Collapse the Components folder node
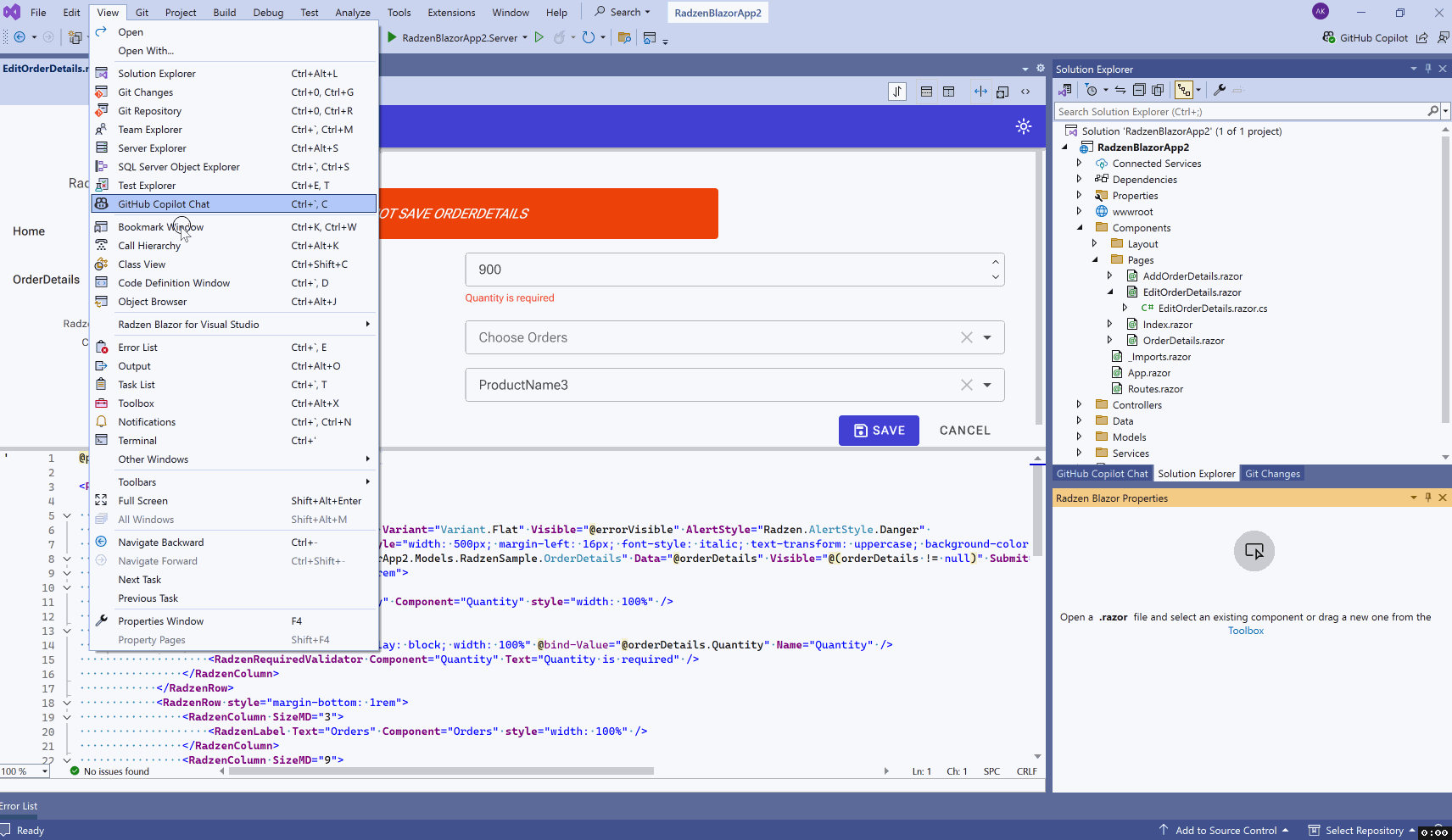The width and height of the screenshot is (1452, 840). click(1079, 227)
